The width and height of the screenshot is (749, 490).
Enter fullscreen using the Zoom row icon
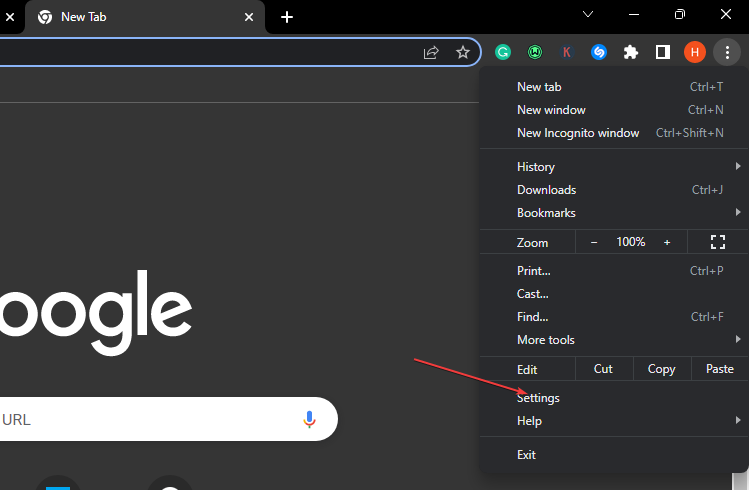pos(717,242)
